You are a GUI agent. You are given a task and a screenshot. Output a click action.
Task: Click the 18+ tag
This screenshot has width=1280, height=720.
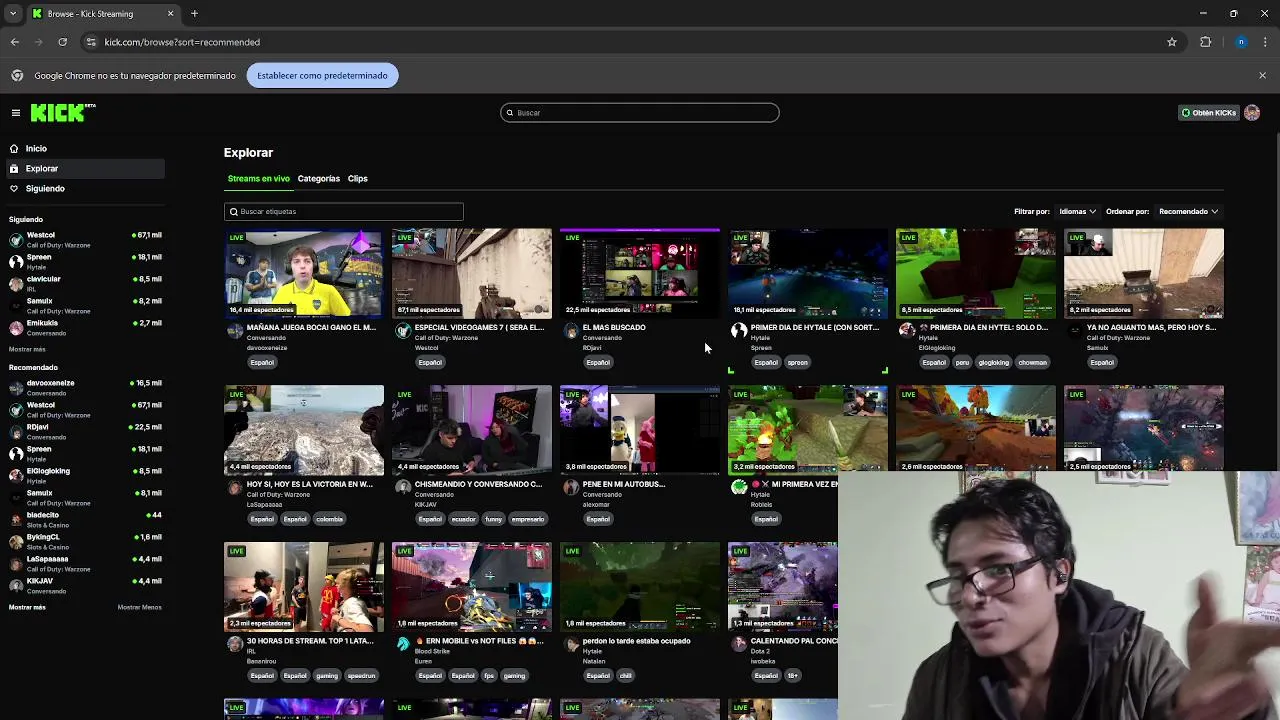pos(793,676)
